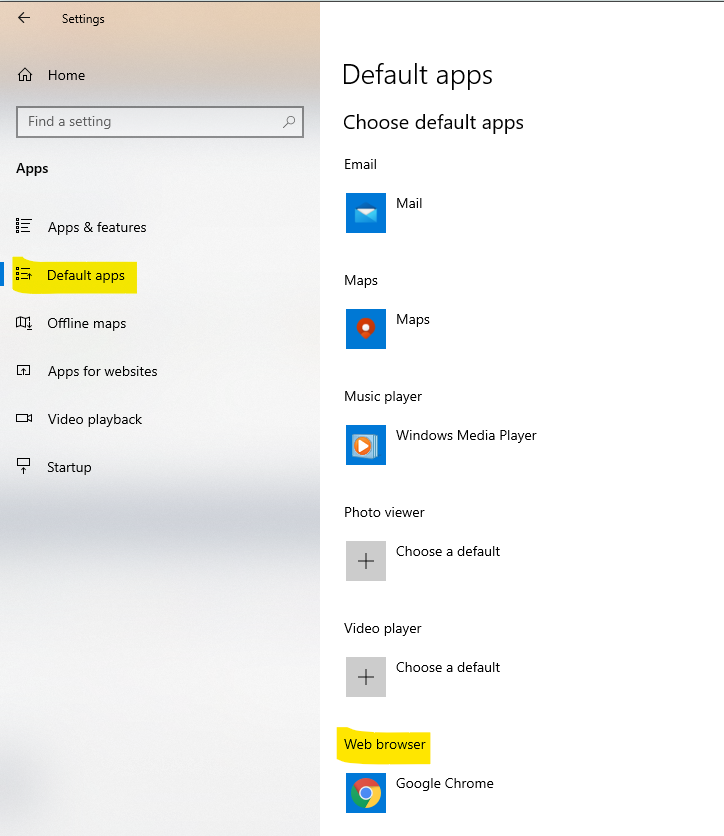Choose a default for Photo viewer
The width and height of the screenshot is (724, 836).
point(448,551)
